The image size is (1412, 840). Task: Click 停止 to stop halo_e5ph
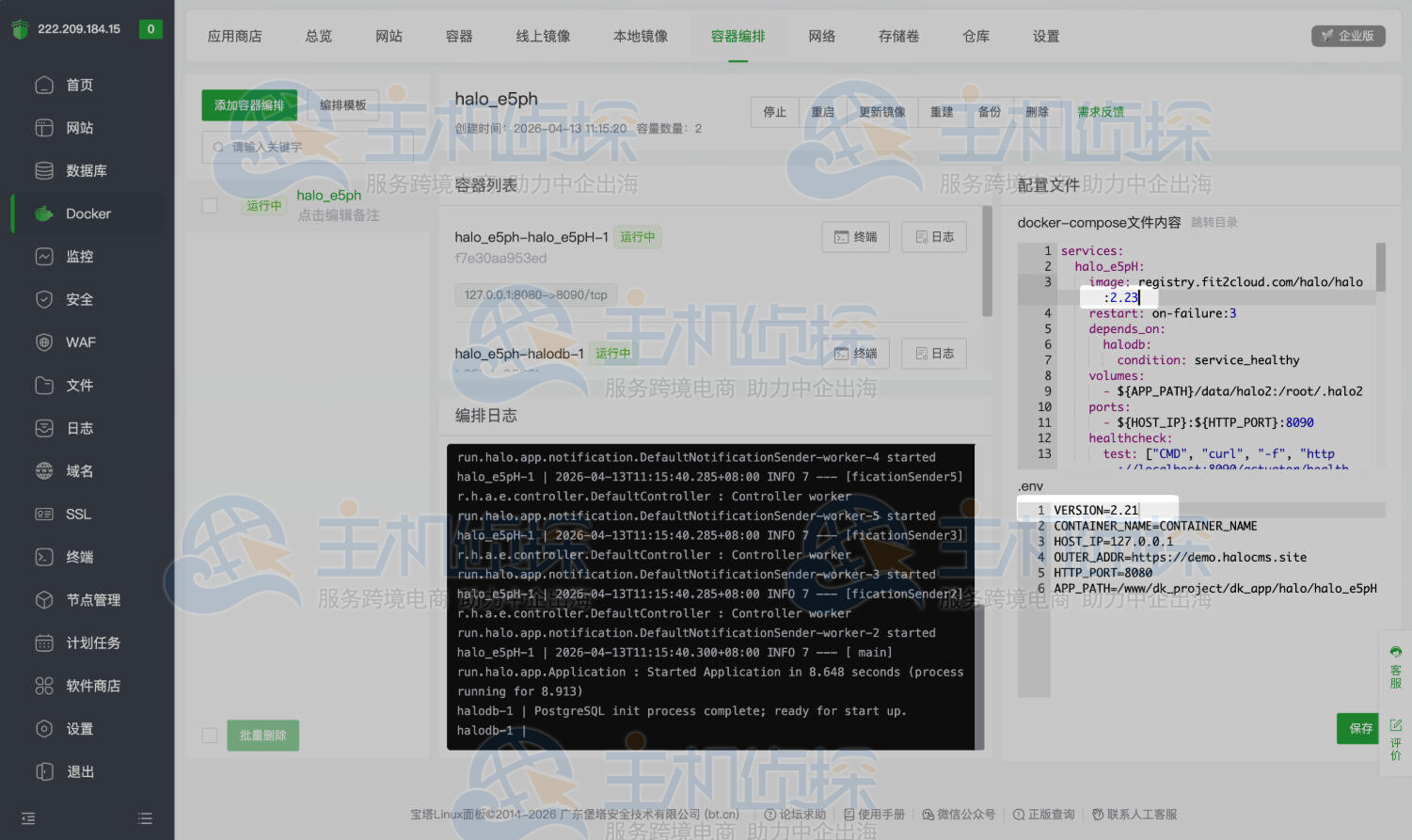pyautogui.click(x=775, y=112)
